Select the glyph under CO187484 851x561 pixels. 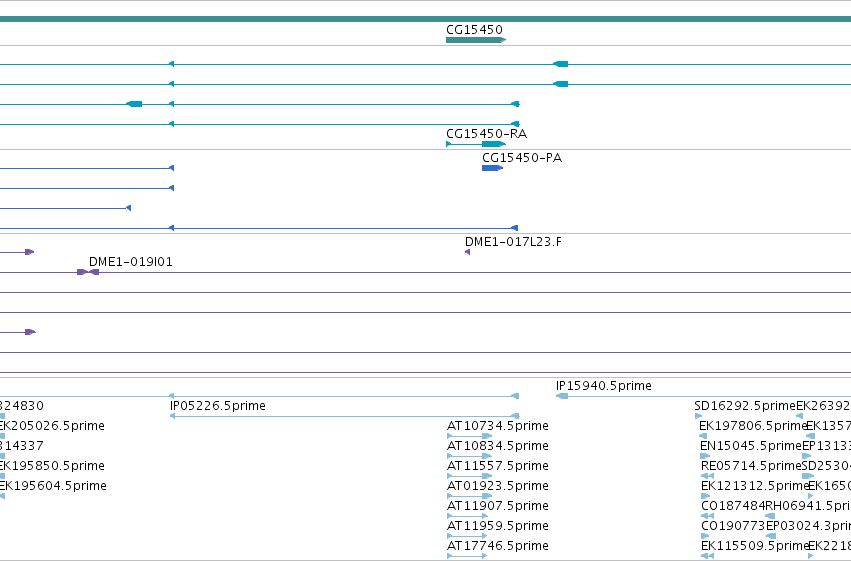coord(707,516)
